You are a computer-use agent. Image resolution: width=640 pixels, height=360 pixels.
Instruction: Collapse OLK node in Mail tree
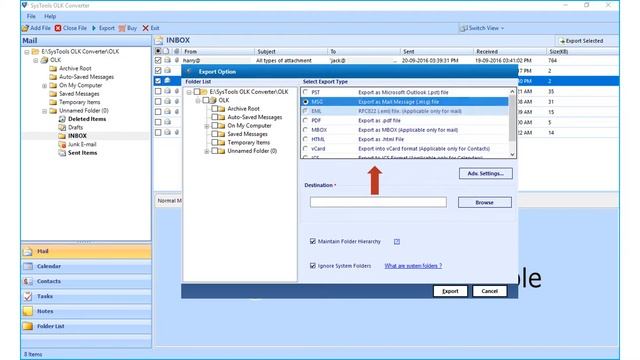pos(36,60)
